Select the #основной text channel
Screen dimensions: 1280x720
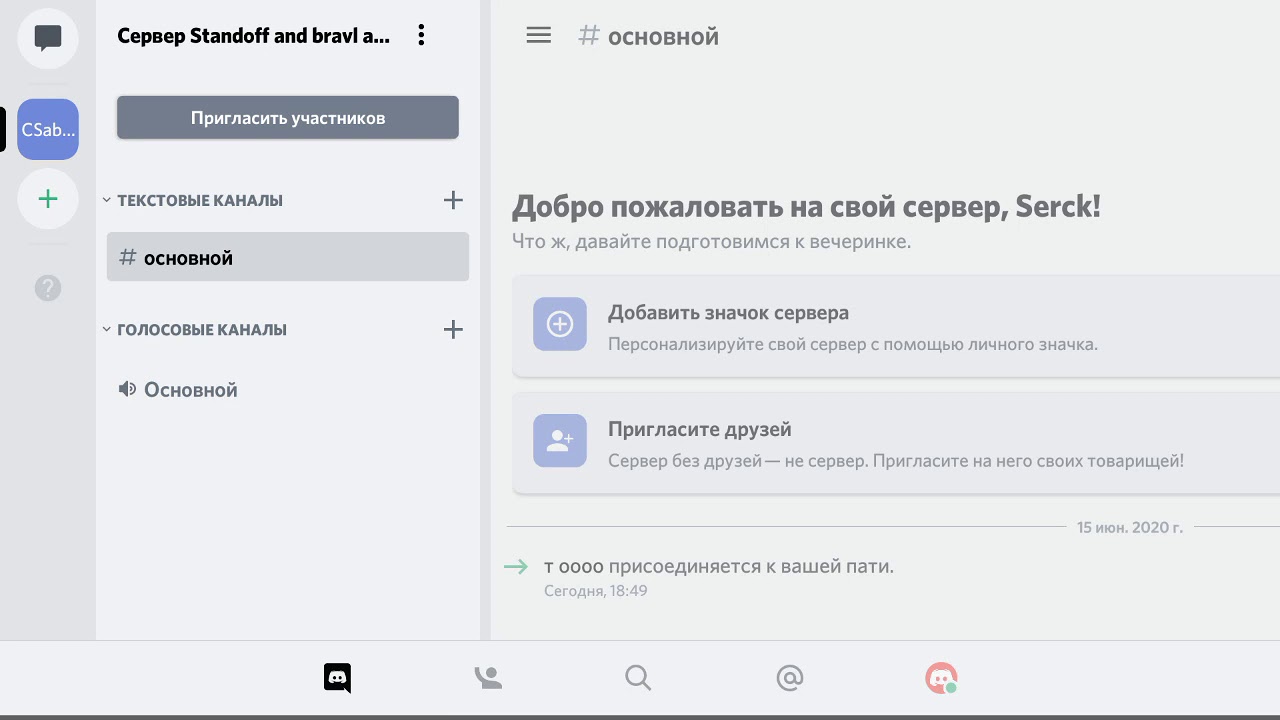tap(288, 257)
